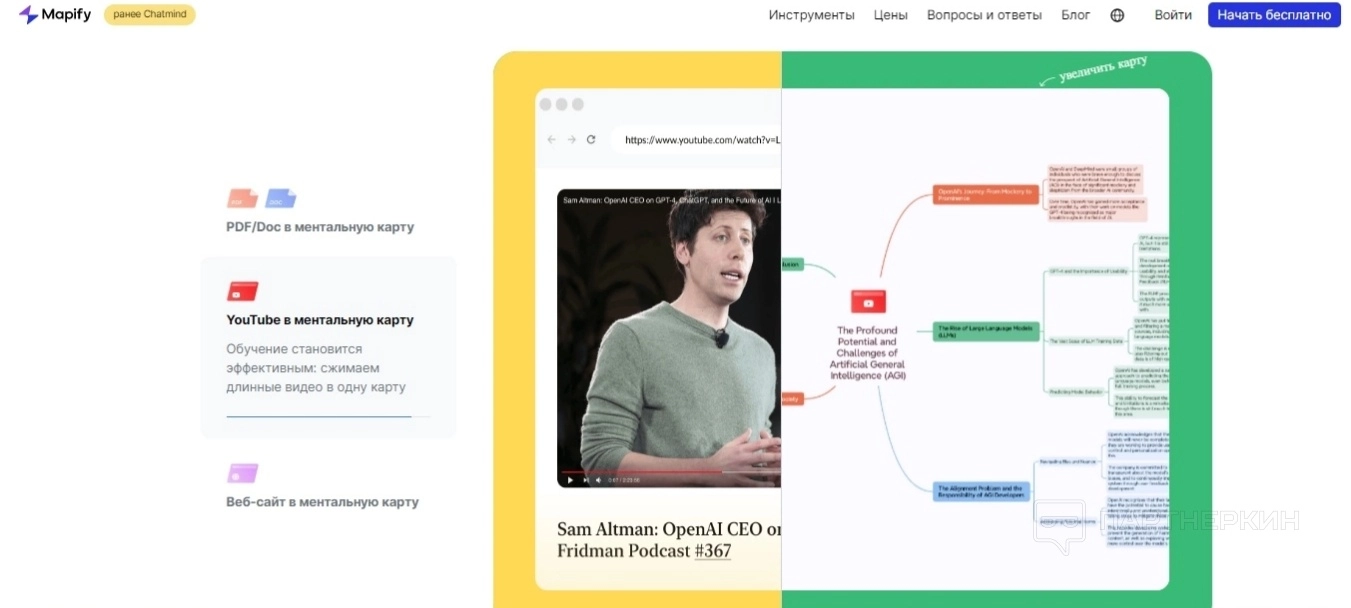Go to Вопросы и ответы

(984, 15)
